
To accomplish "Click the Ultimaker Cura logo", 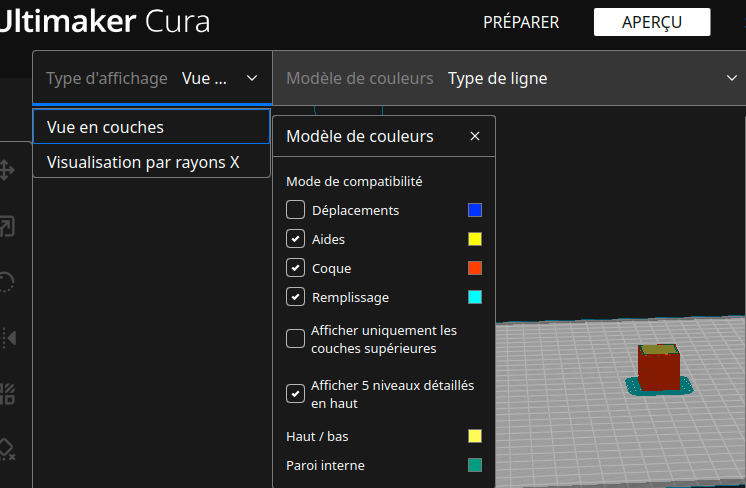I will 105,21.
